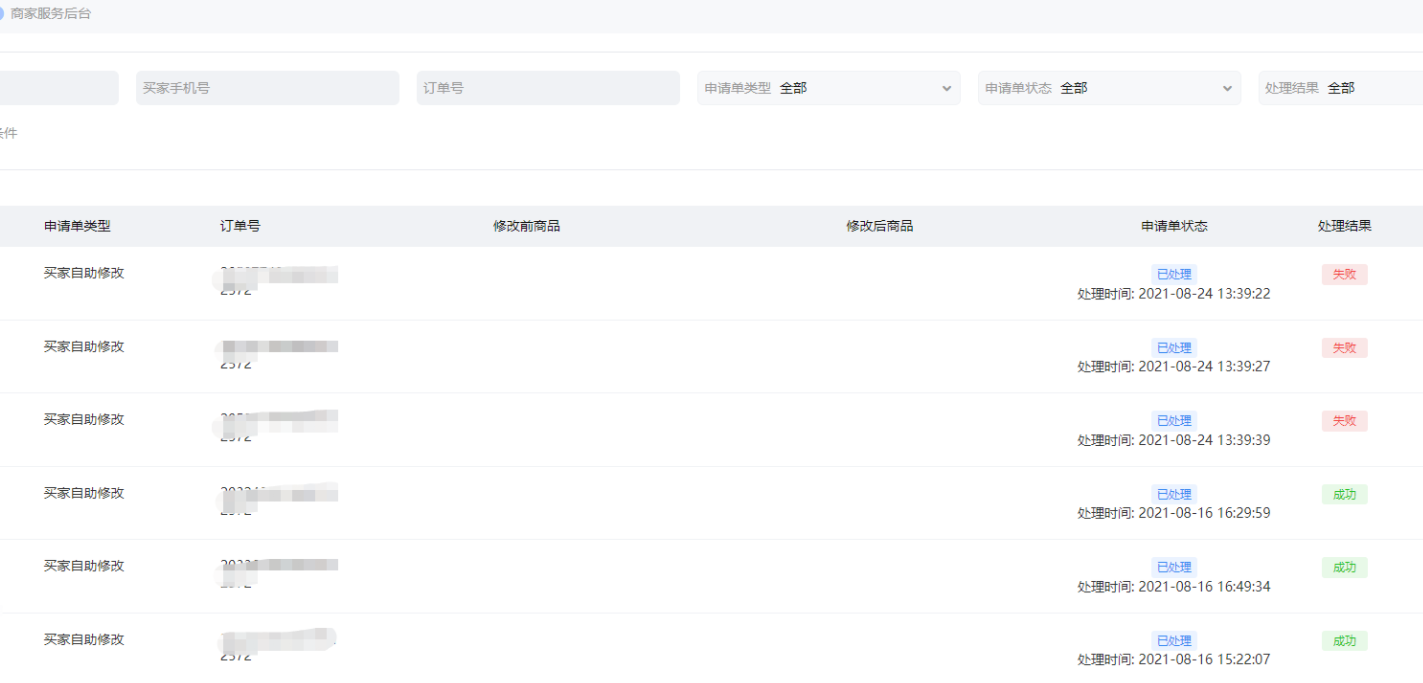Click the 申请单状态 table column header
Image resolution: width=1423 pixels, height=683 pixels.
(1174, 226)
